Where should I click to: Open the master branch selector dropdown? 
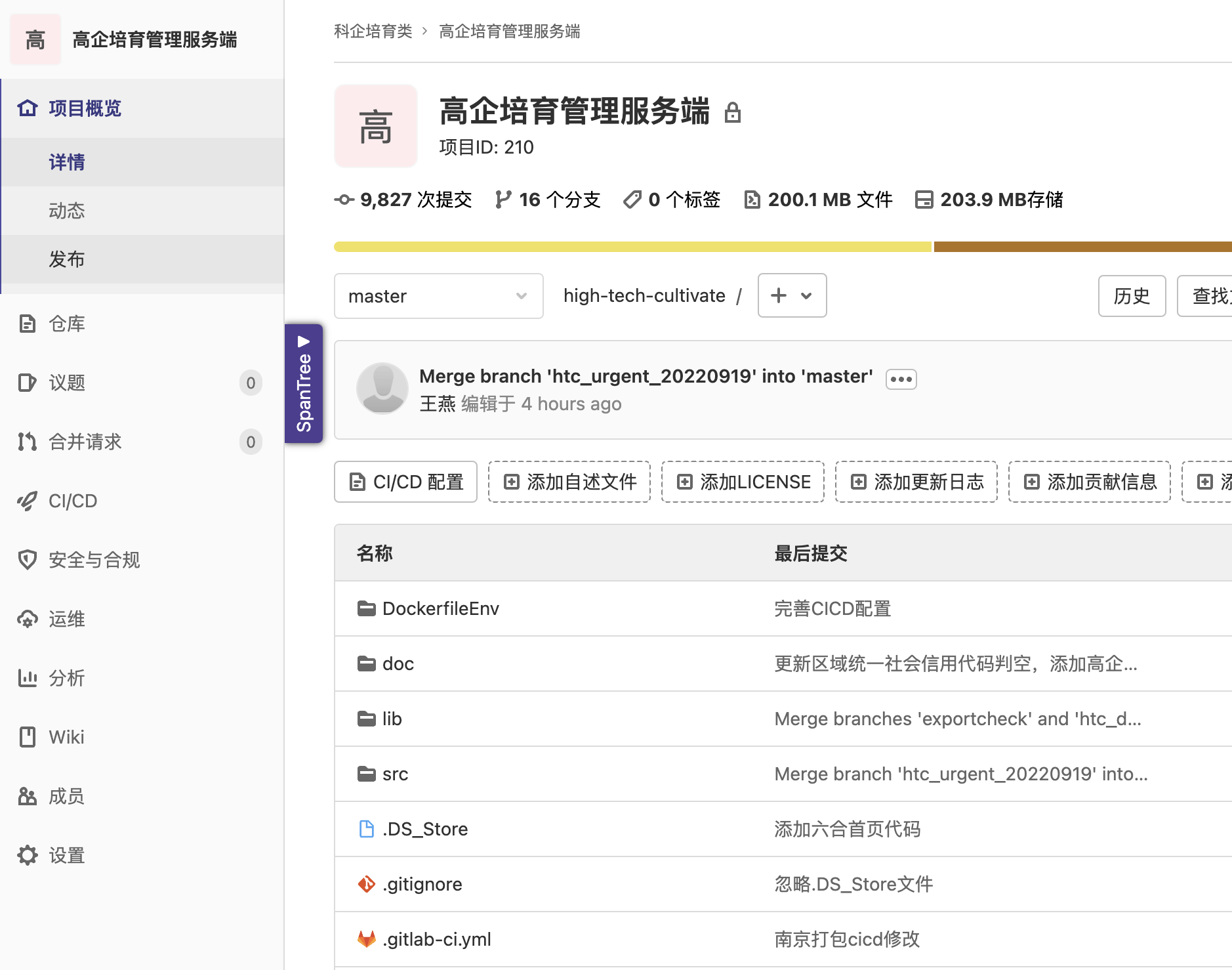tap(438, 296)
